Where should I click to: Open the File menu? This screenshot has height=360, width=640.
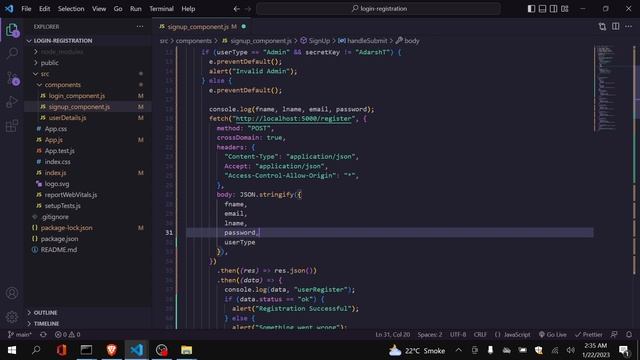click(x=26, y=9)
